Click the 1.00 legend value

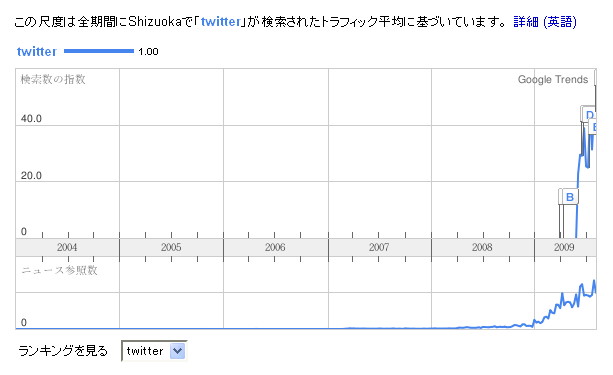point(148,52)
